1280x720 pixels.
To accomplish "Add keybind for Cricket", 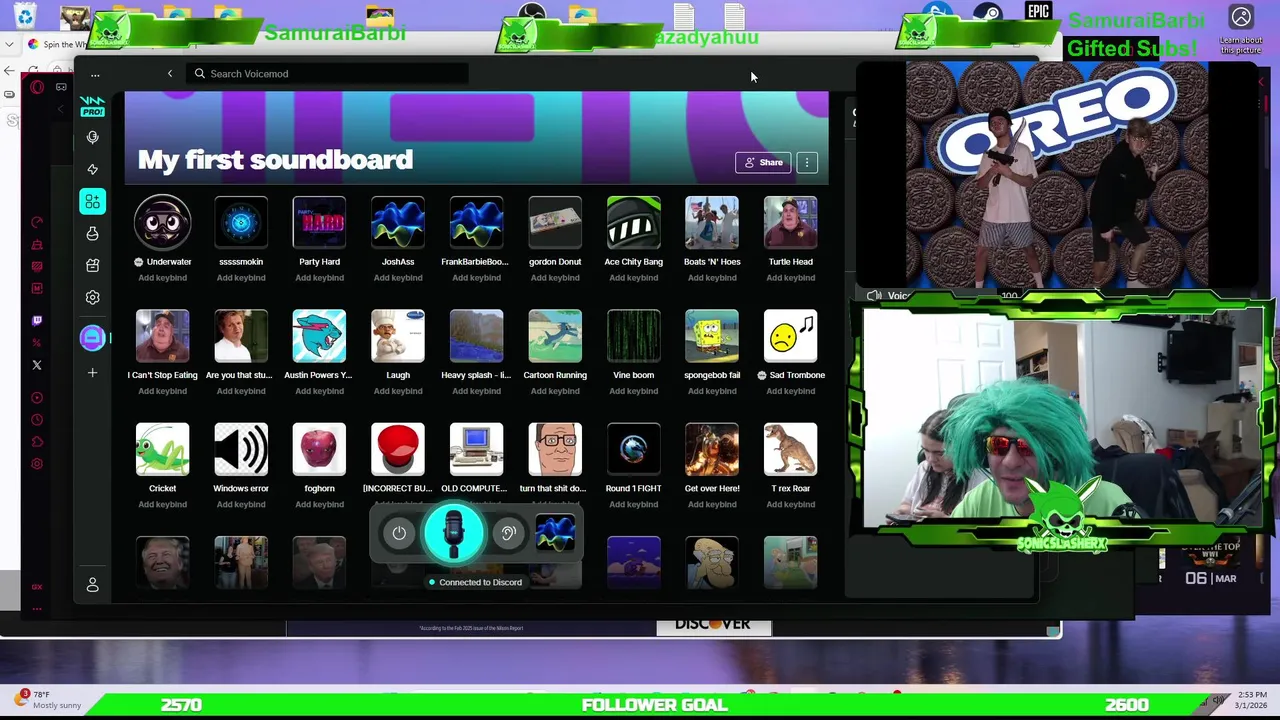I will (162, 504).
